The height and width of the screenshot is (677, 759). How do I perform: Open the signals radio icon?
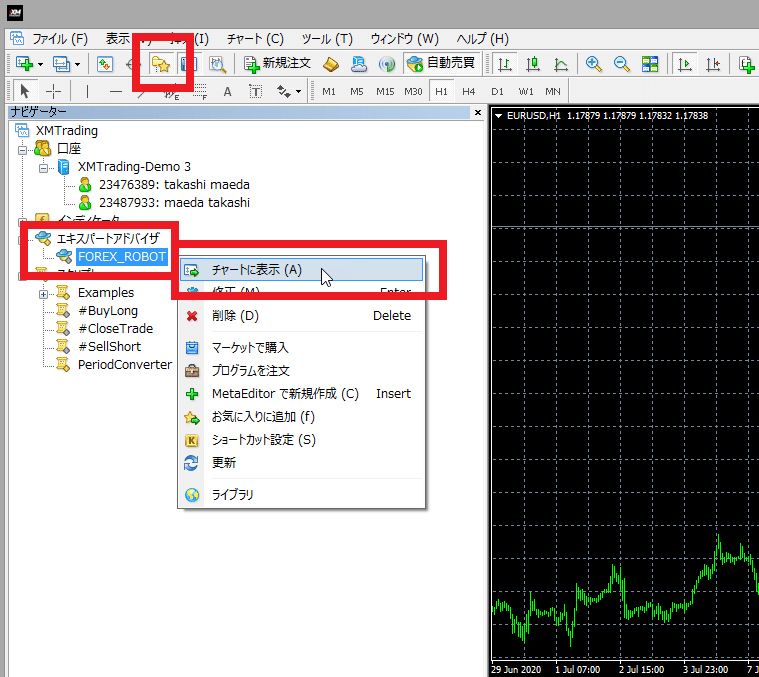coord(387,64)
